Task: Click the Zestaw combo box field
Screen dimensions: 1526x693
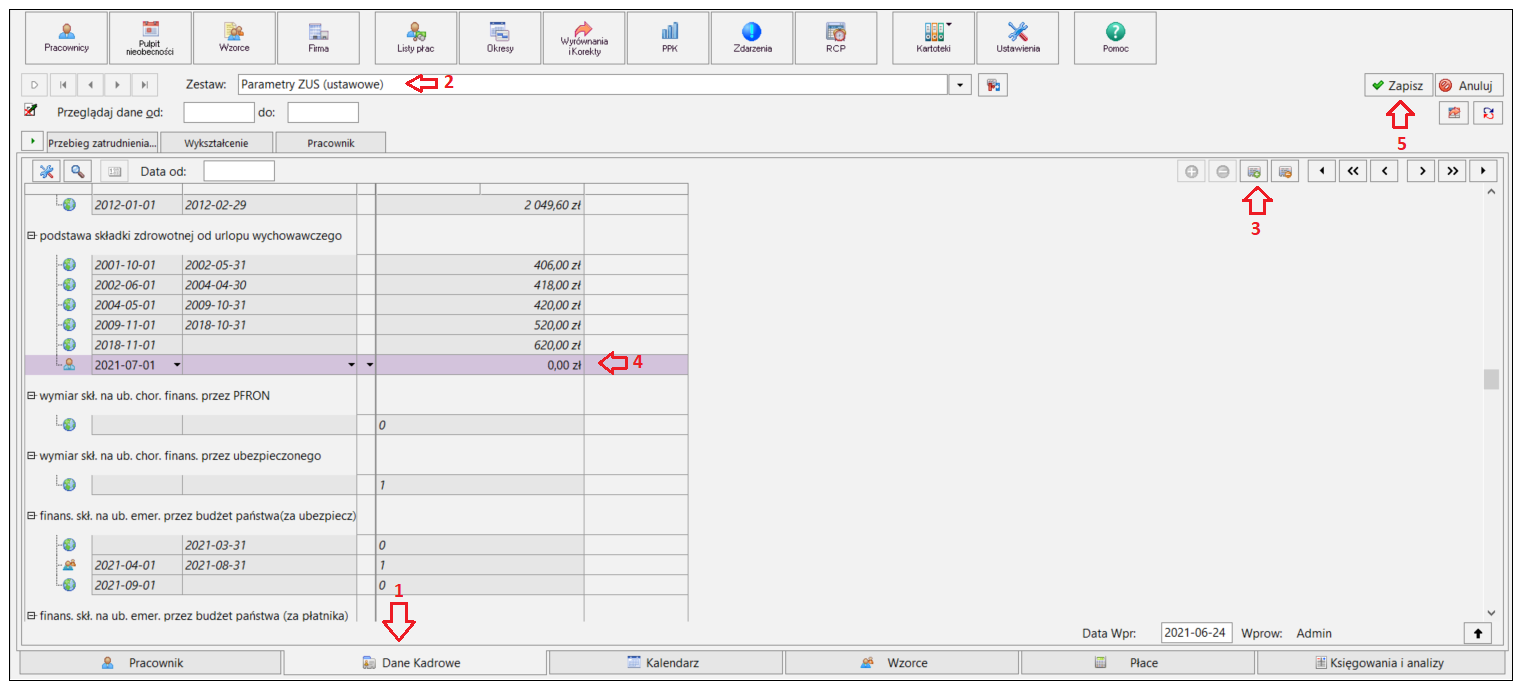Action: pyautogui.click(x=592, y=85)
